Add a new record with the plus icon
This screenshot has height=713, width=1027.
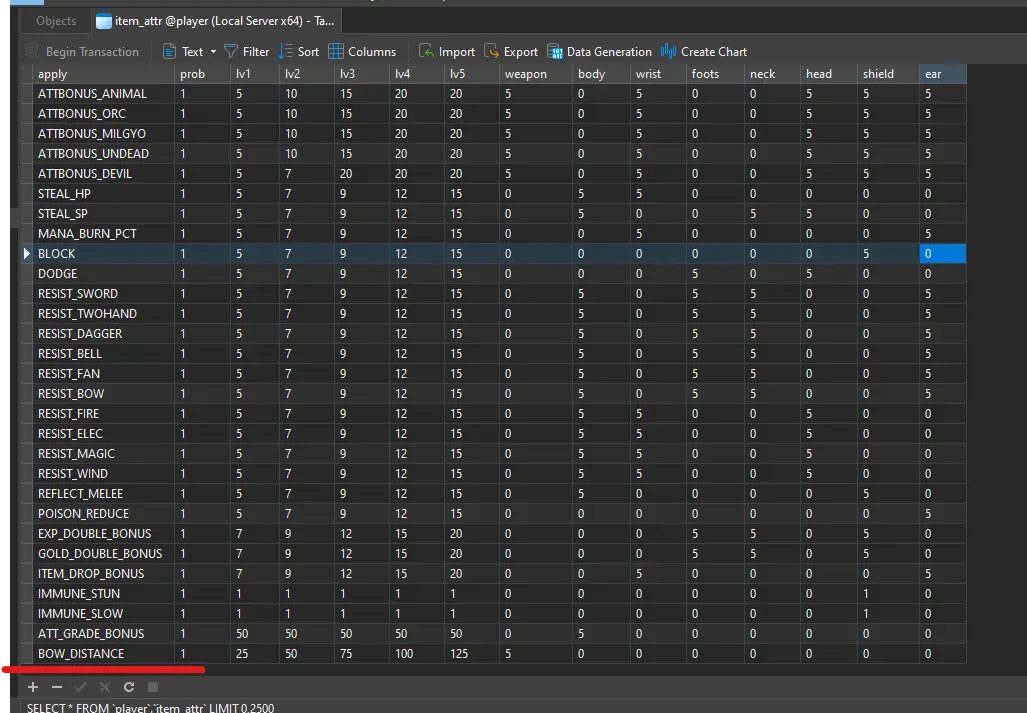pos(33,687)
